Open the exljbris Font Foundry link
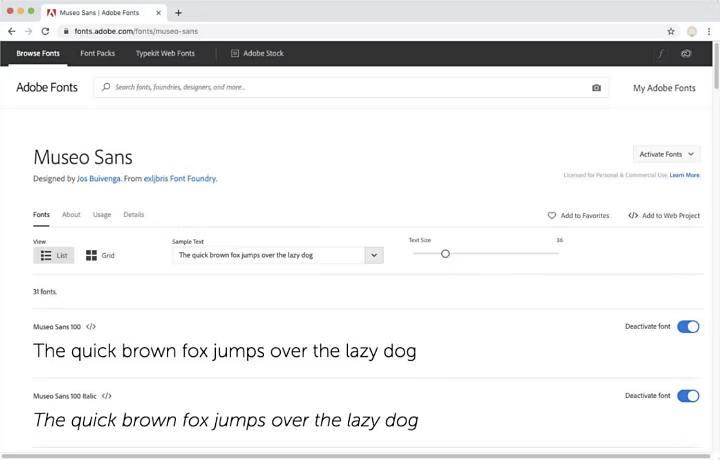 pos(180,179)
